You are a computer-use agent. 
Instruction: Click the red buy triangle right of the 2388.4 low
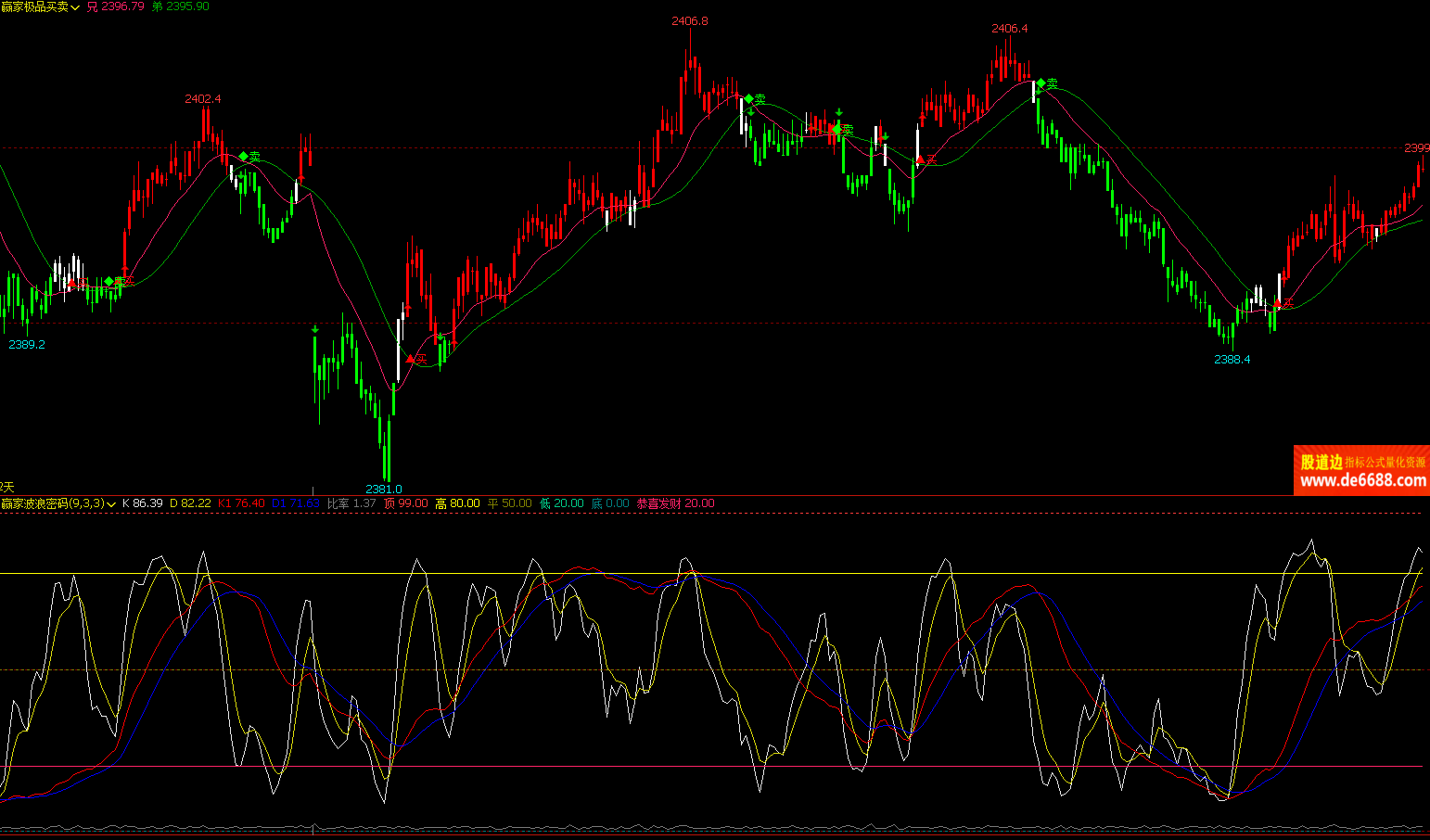[x=1277, y=303]
